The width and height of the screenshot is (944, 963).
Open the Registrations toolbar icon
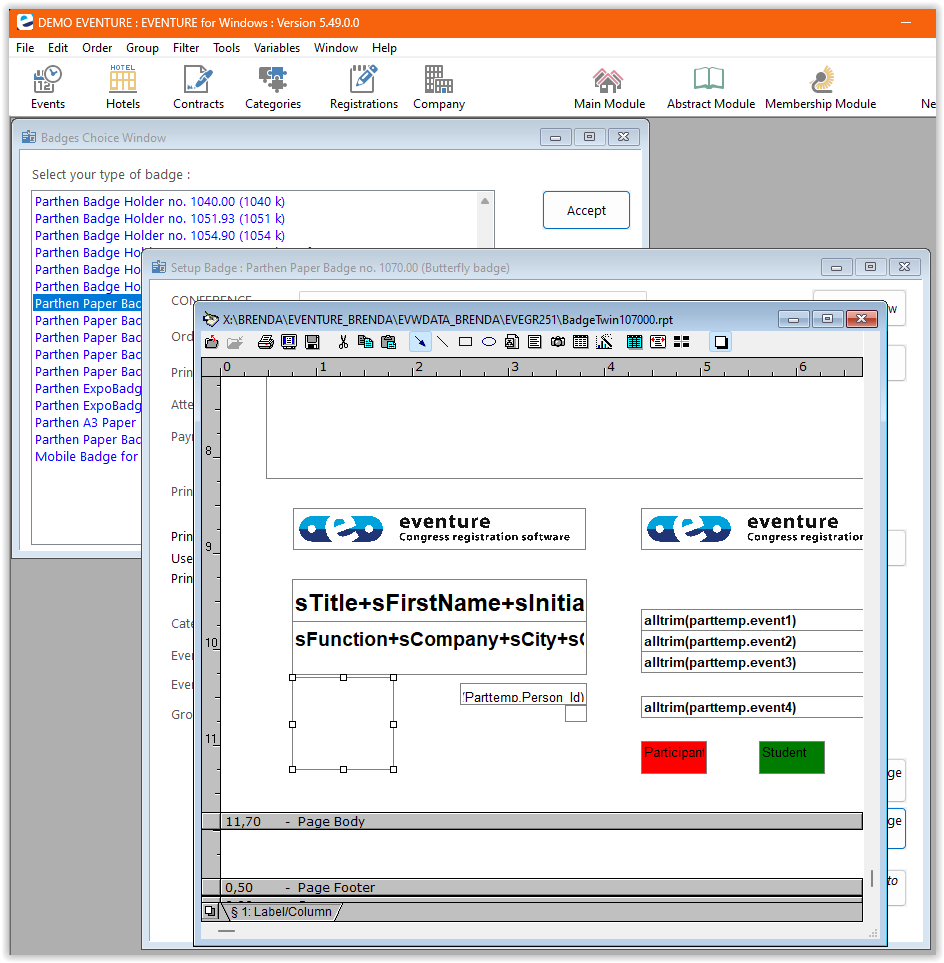pyautogui.click(x=364, y=87)
